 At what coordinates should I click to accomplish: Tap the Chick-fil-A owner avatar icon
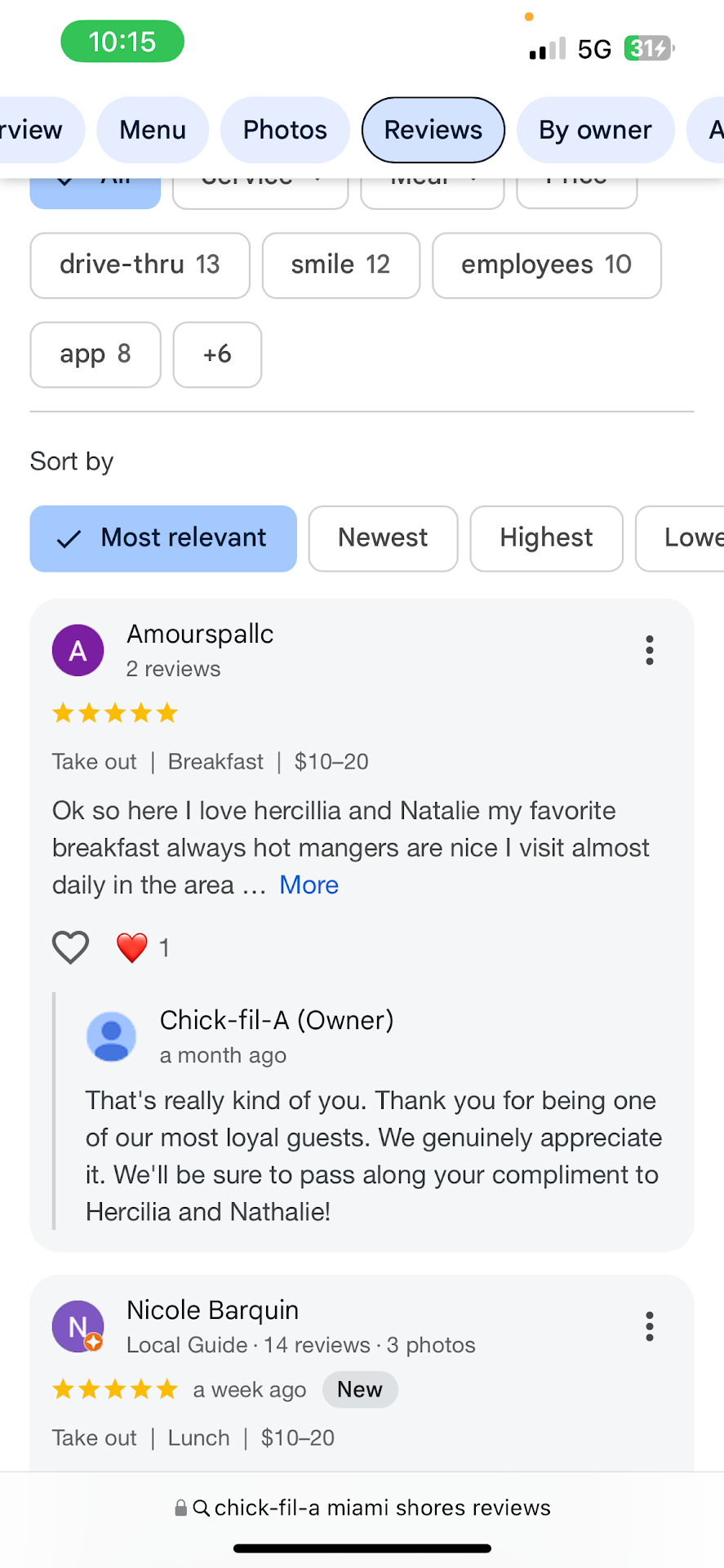[x=111, y=1036]
